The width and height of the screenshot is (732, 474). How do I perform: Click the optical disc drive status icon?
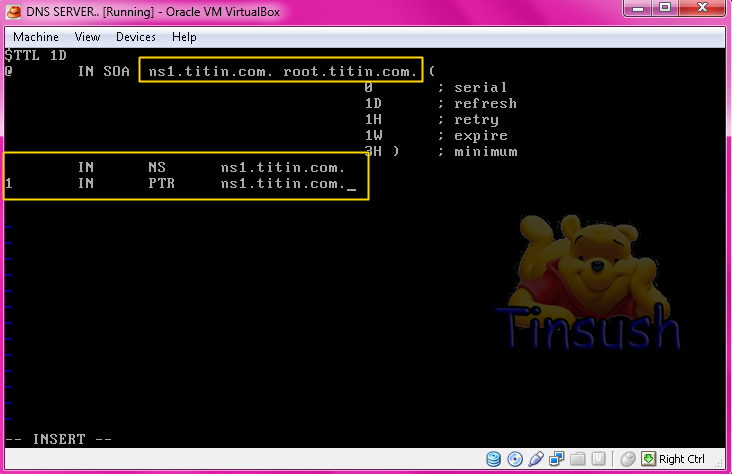(514, 459)
